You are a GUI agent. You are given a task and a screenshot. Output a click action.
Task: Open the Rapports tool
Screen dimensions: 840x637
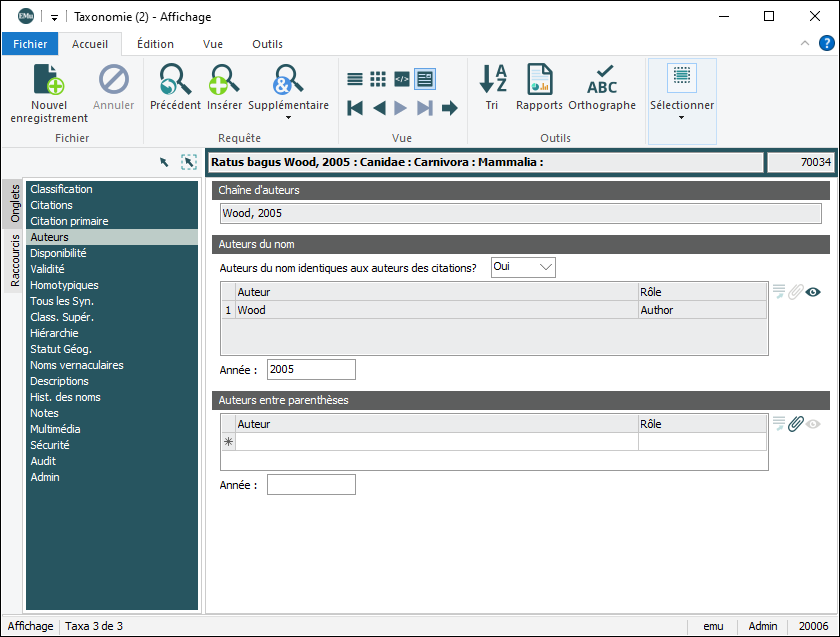click(x=539, y=80)
